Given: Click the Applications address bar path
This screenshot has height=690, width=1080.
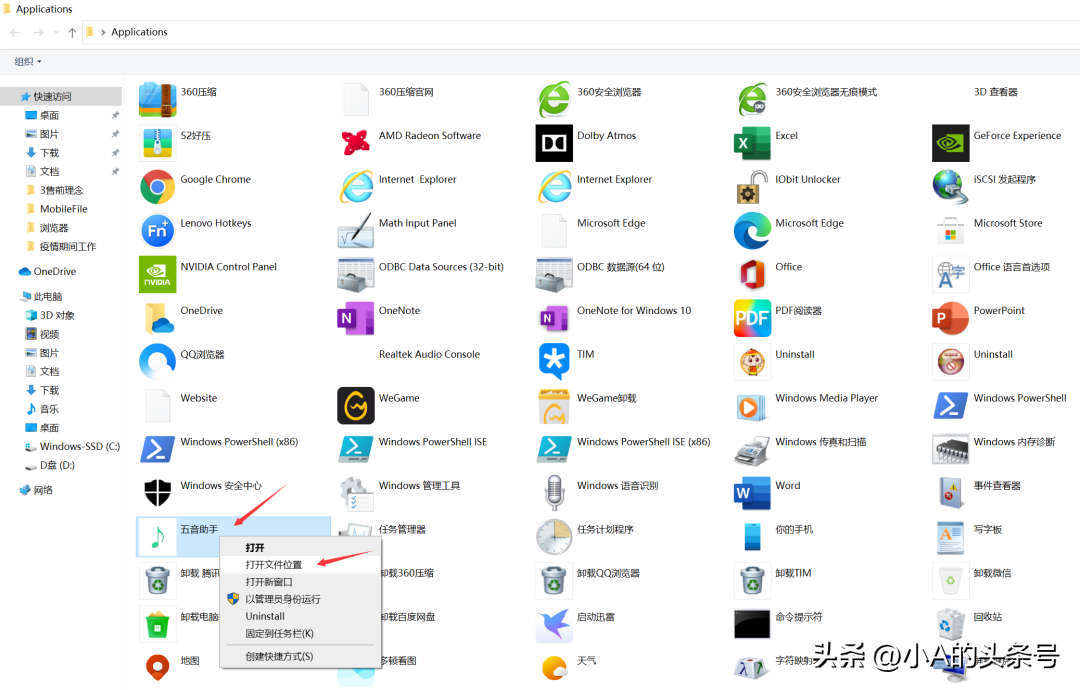Looking at the screenshot, I should coord(139,32).
